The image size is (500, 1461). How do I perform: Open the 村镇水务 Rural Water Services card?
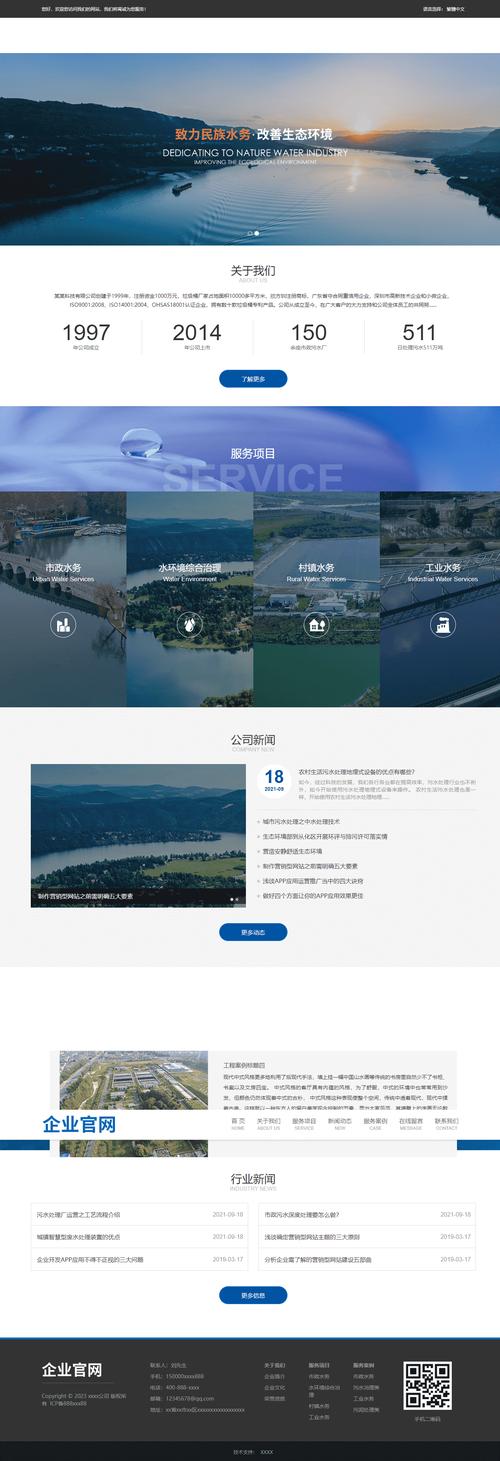[316, 599]
